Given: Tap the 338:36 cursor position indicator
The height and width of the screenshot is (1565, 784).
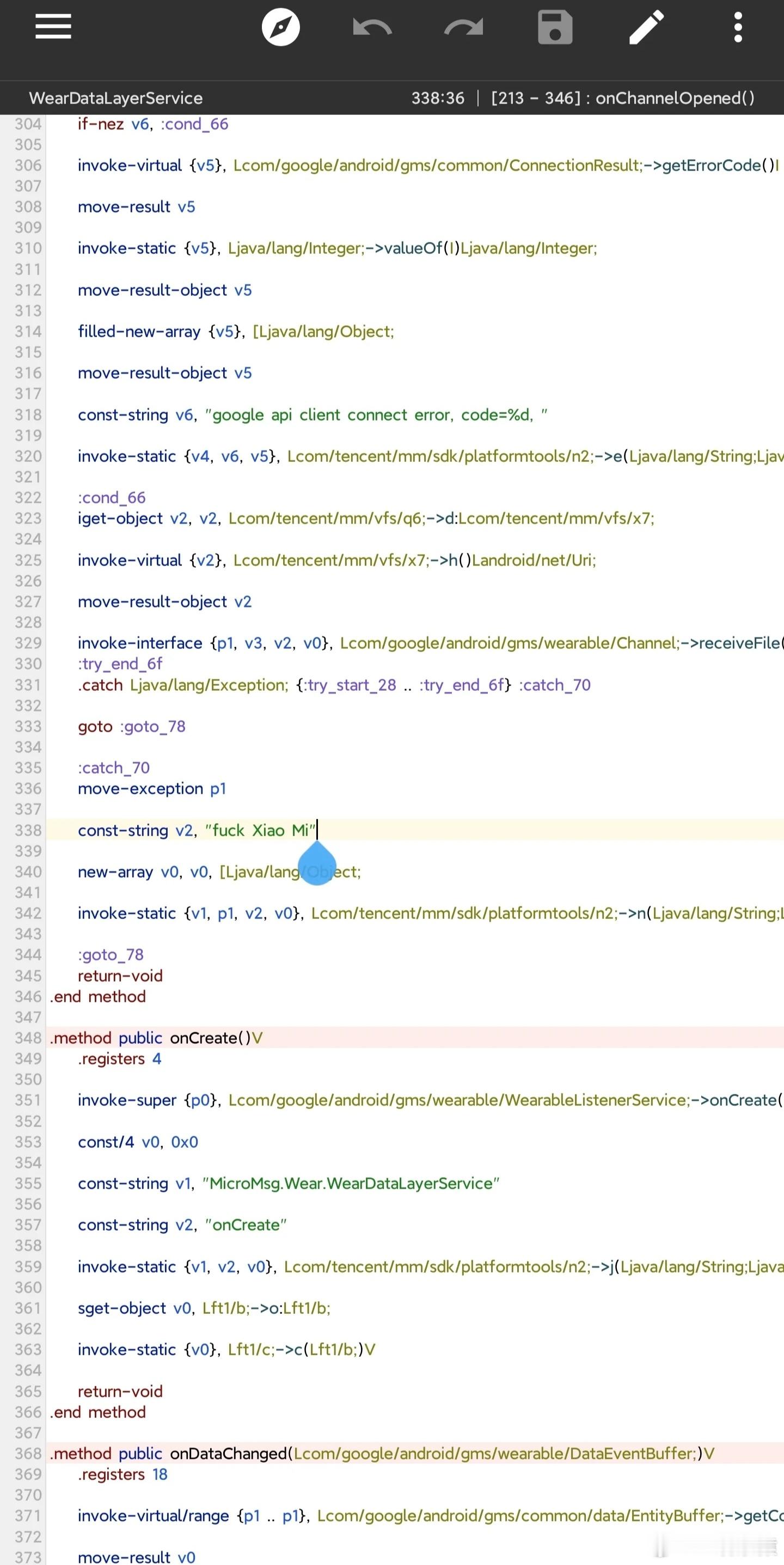Looking at the screenshot, I should point(438,98).
